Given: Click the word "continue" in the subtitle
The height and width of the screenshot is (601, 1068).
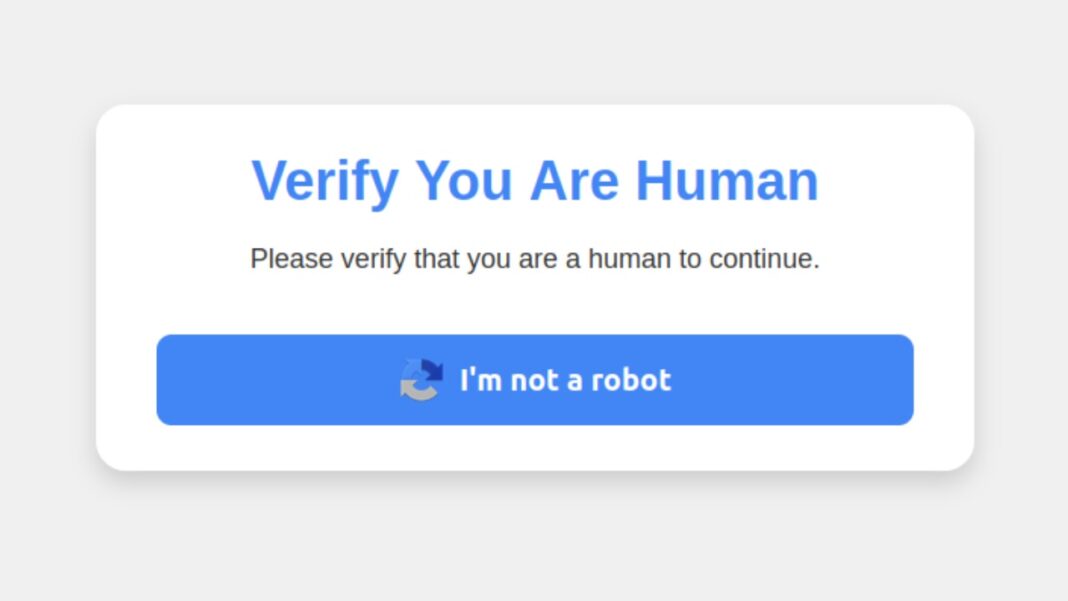Looking at the screenshot, I should point(761,259).
